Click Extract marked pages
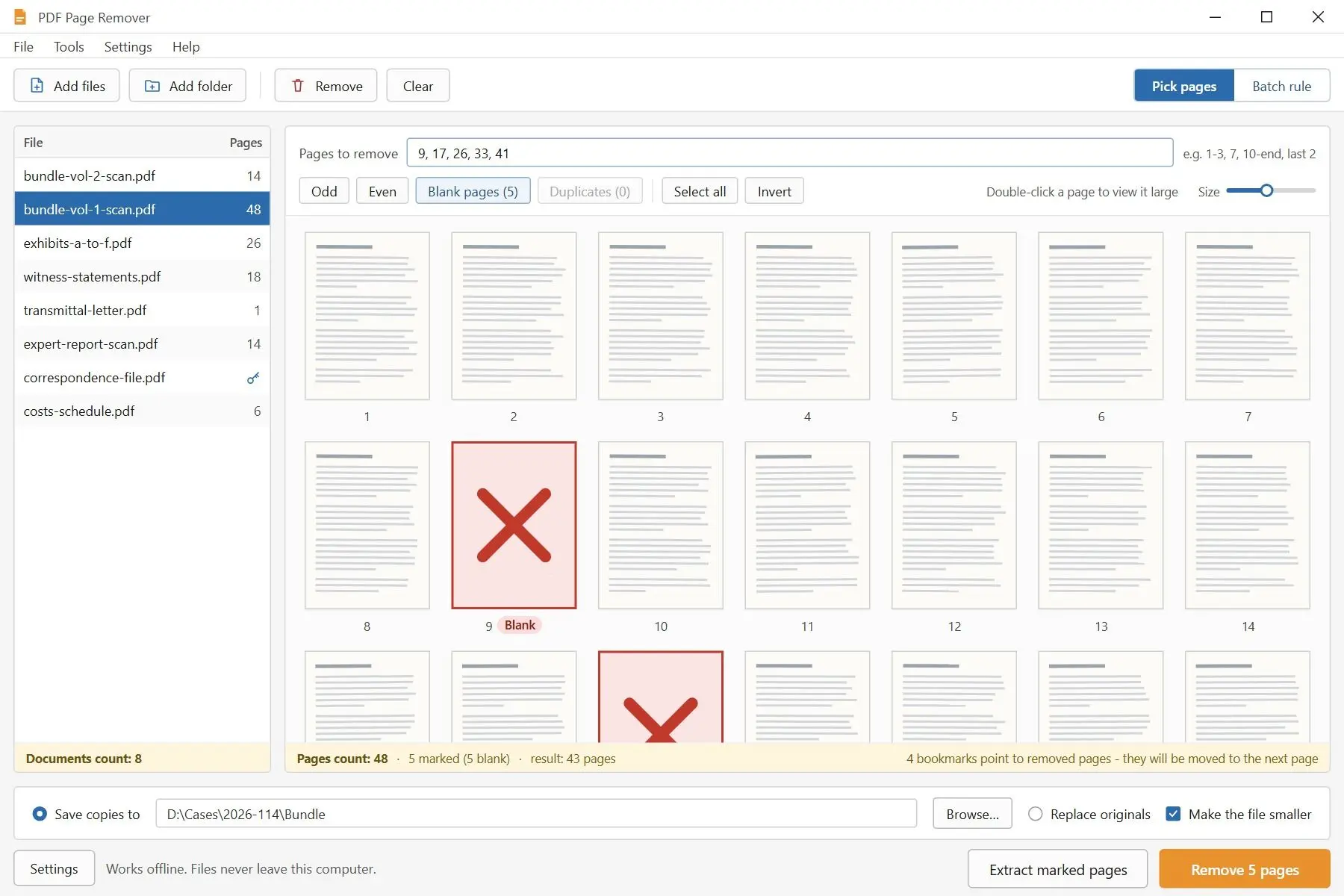 pos(1058,869)
